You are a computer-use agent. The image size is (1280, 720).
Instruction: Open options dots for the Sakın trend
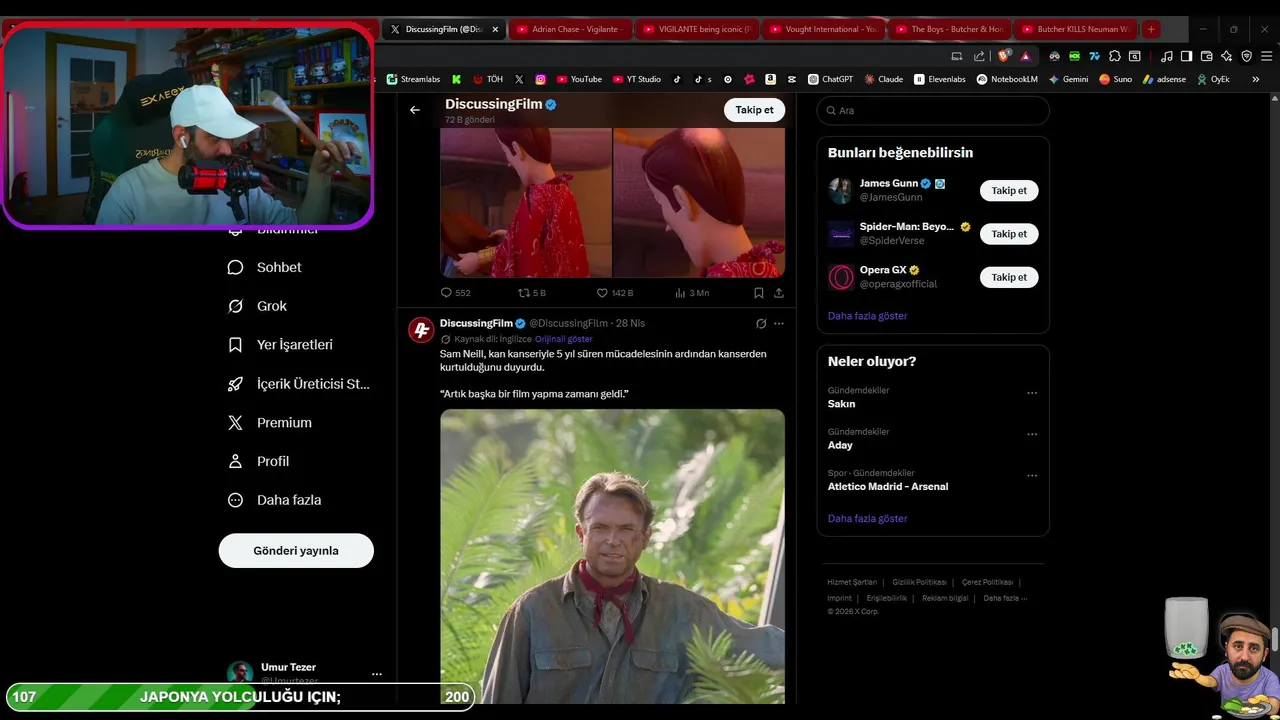[1032, 393]
